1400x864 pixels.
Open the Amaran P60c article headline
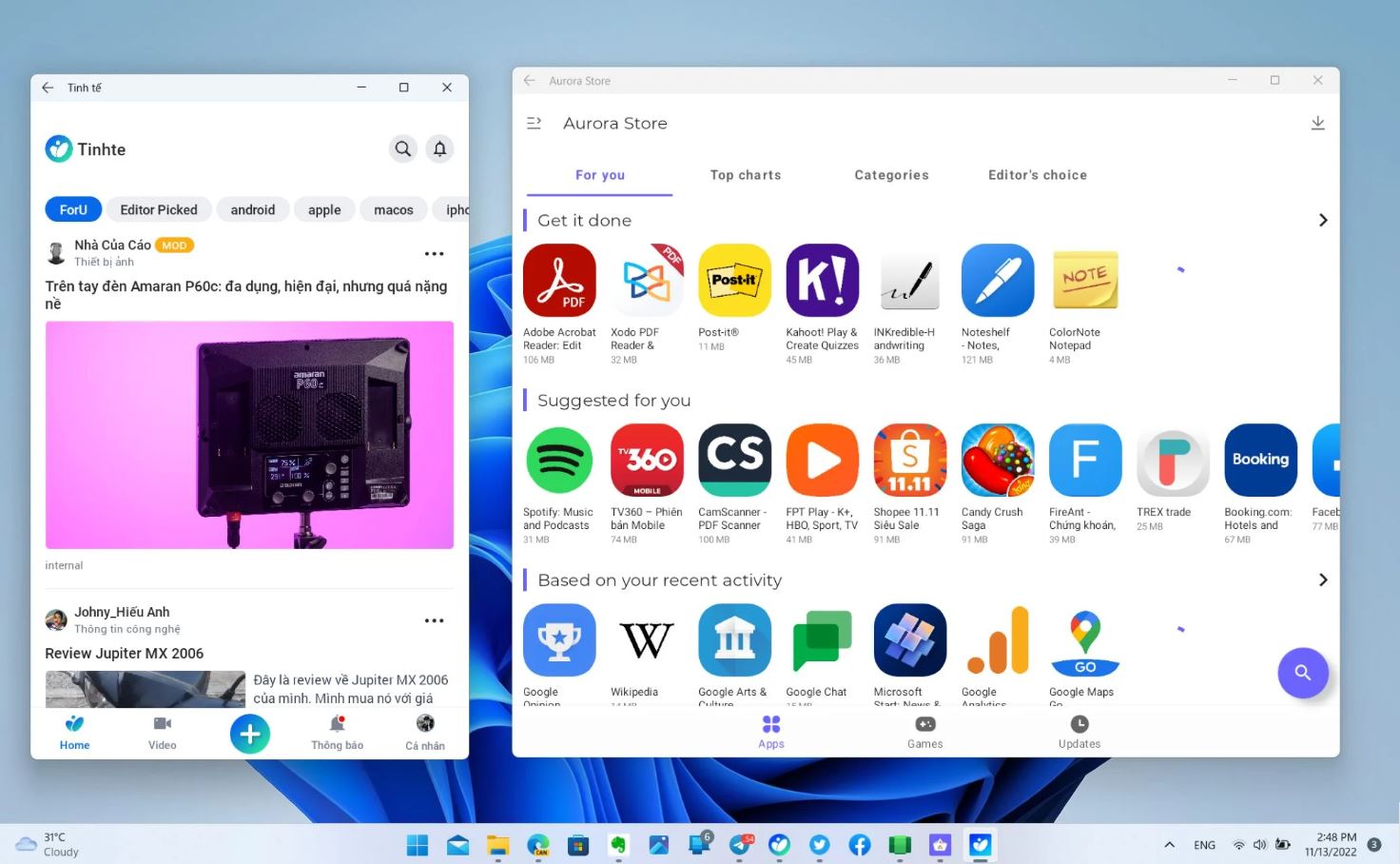pyautogui.click(x=246, y=295)
